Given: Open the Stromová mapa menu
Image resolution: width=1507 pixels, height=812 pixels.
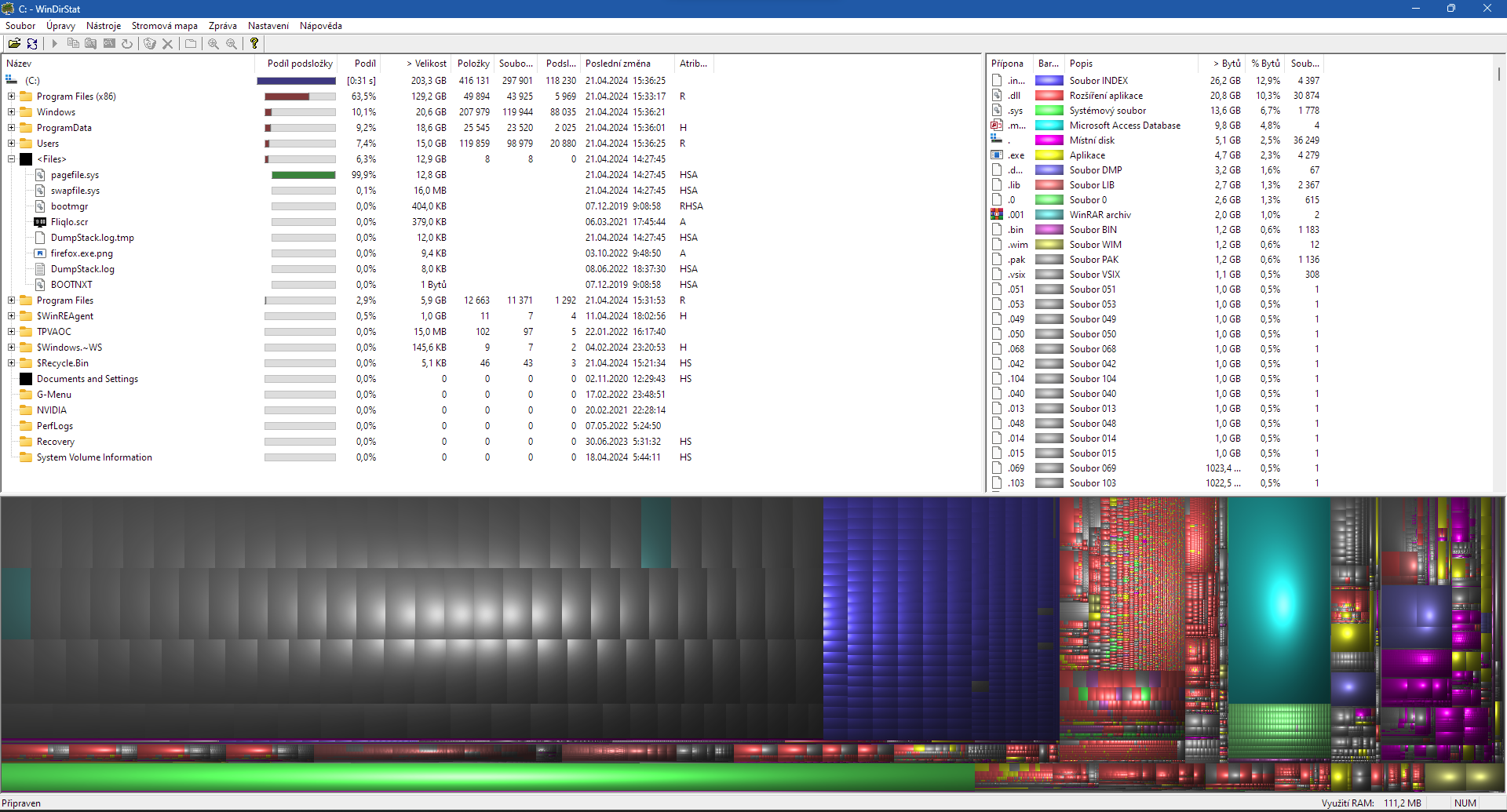Looking at the screenshot, I should tap(164, 26).
